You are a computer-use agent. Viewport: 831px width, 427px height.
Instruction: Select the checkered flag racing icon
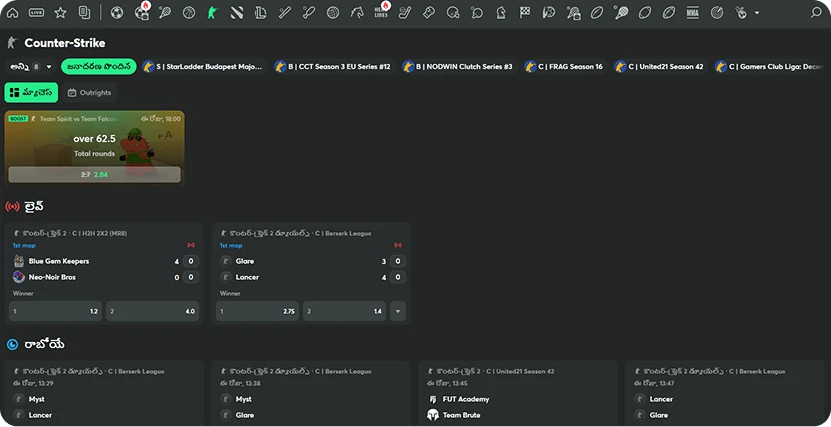(525, 13)
